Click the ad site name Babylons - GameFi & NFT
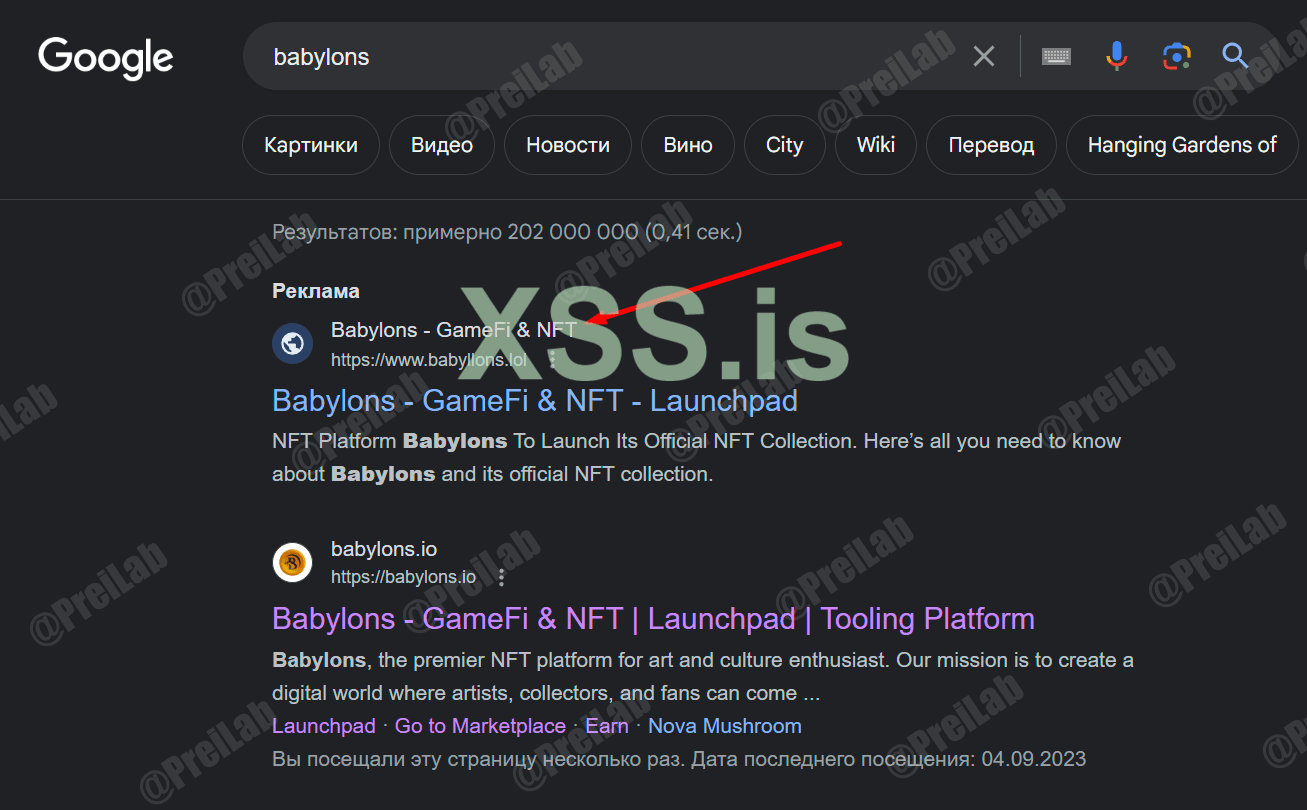 (454, 330)
